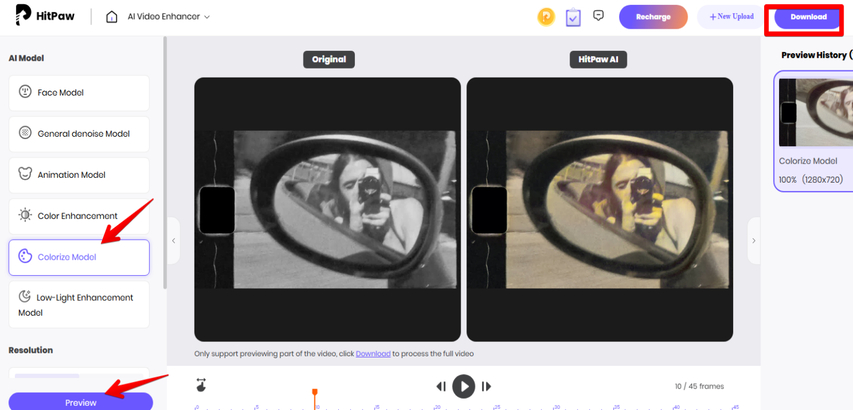Viewport: 853px width, 410px height.
Task: Open the AI Video Enhancer dropdown
Action: click(171, 17)
